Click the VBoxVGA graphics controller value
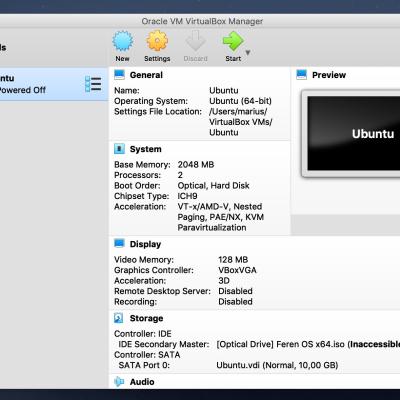 [237, 270]
